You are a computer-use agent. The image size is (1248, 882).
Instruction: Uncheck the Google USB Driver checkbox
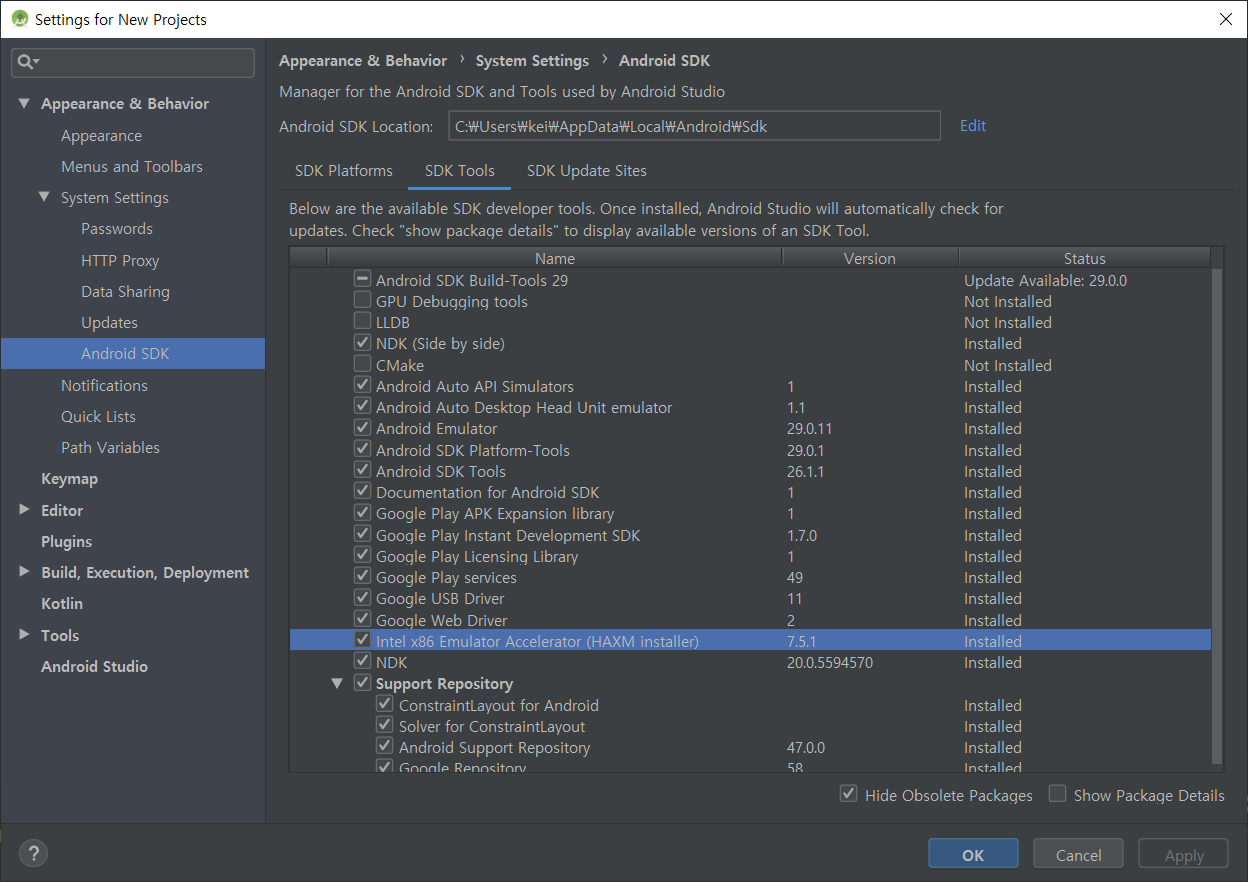[x=363, y=598]
